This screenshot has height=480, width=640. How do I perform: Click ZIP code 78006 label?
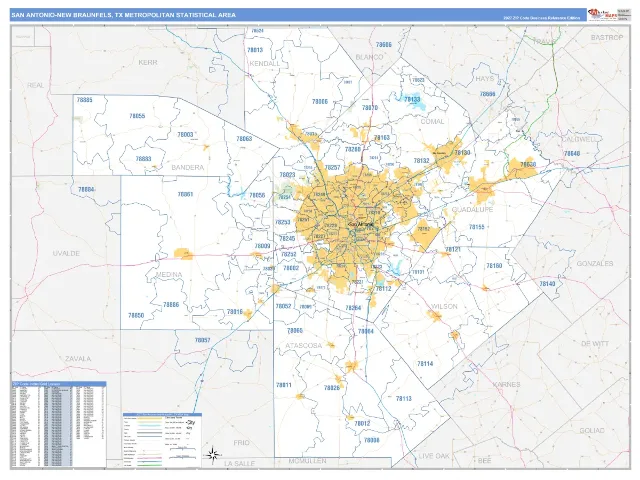point(320,102)
